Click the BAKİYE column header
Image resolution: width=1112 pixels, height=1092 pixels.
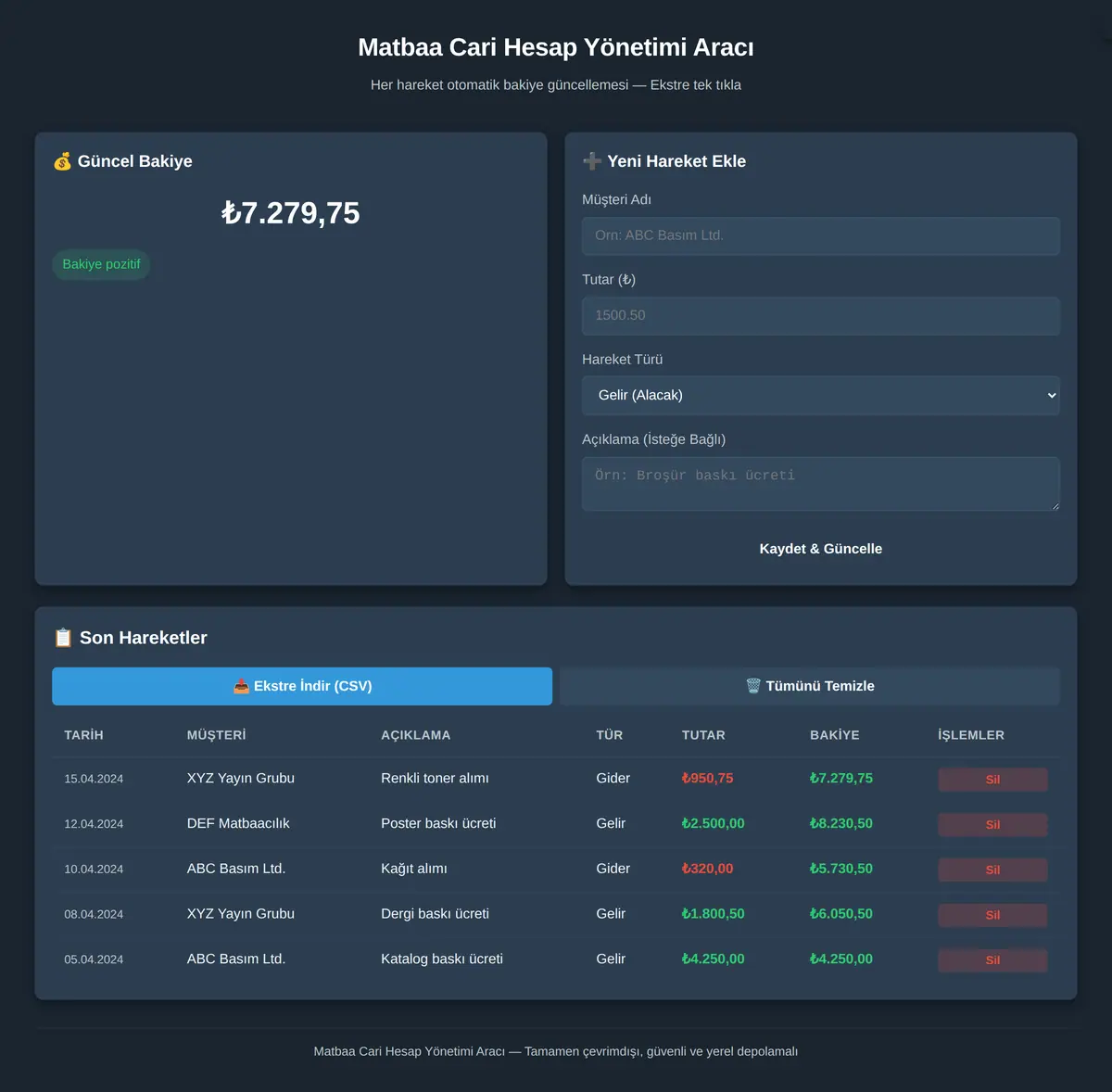(x=835, y=735)
